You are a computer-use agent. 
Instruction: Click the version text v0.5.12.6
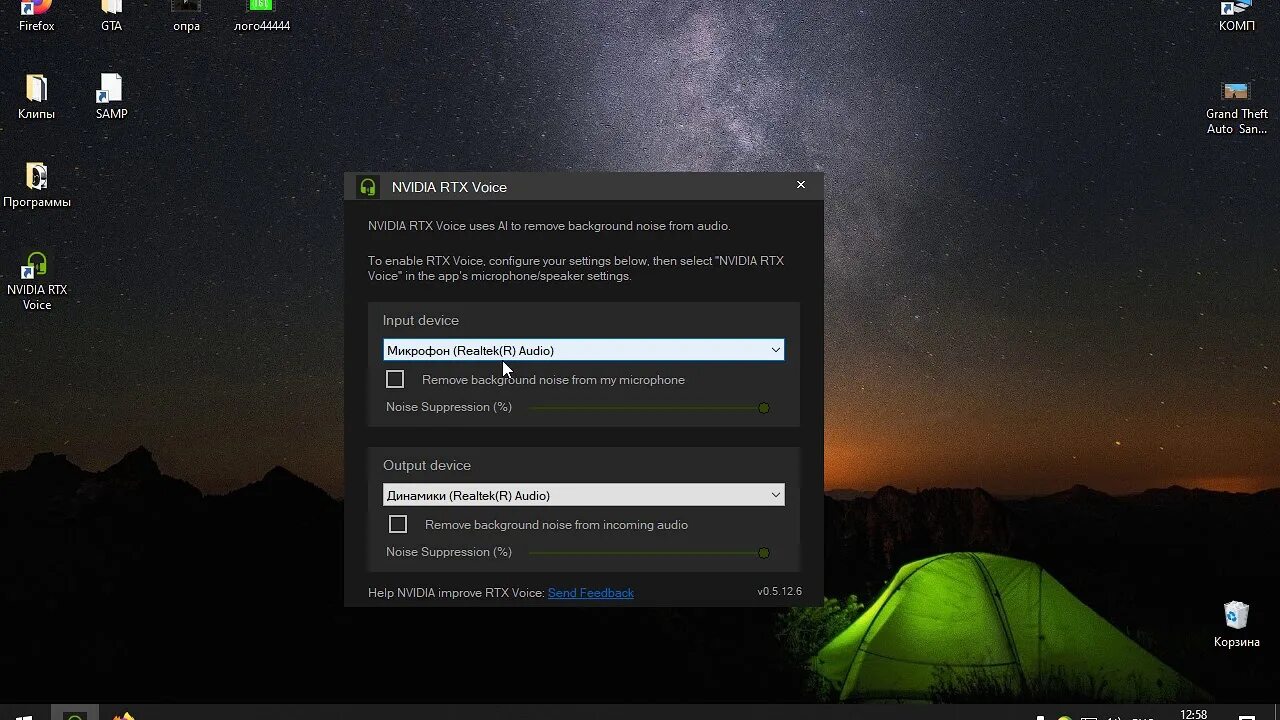(779, 592)
